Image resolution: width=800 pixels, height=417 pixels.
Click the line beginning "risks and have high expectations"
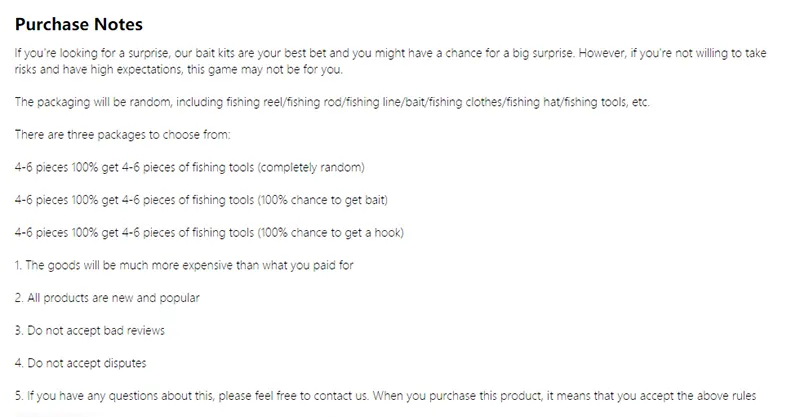tap(180, 70)
